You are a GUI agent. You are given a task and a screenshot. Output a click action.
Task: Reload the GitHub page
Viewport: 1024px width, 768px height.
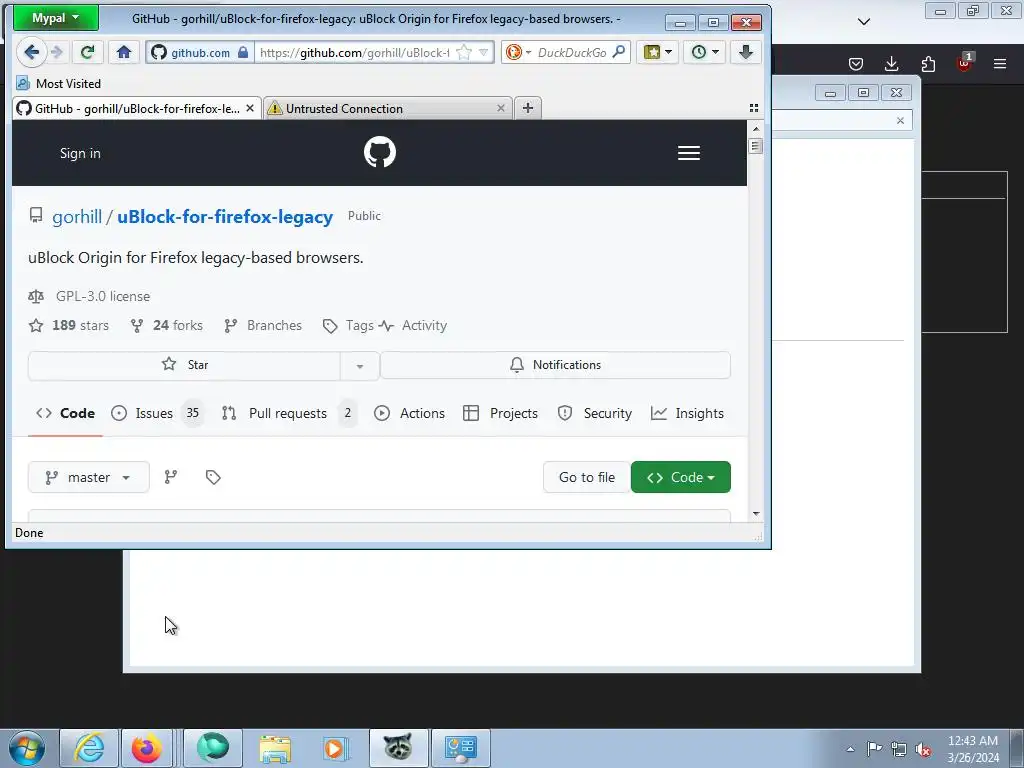[x=87, y=52]
